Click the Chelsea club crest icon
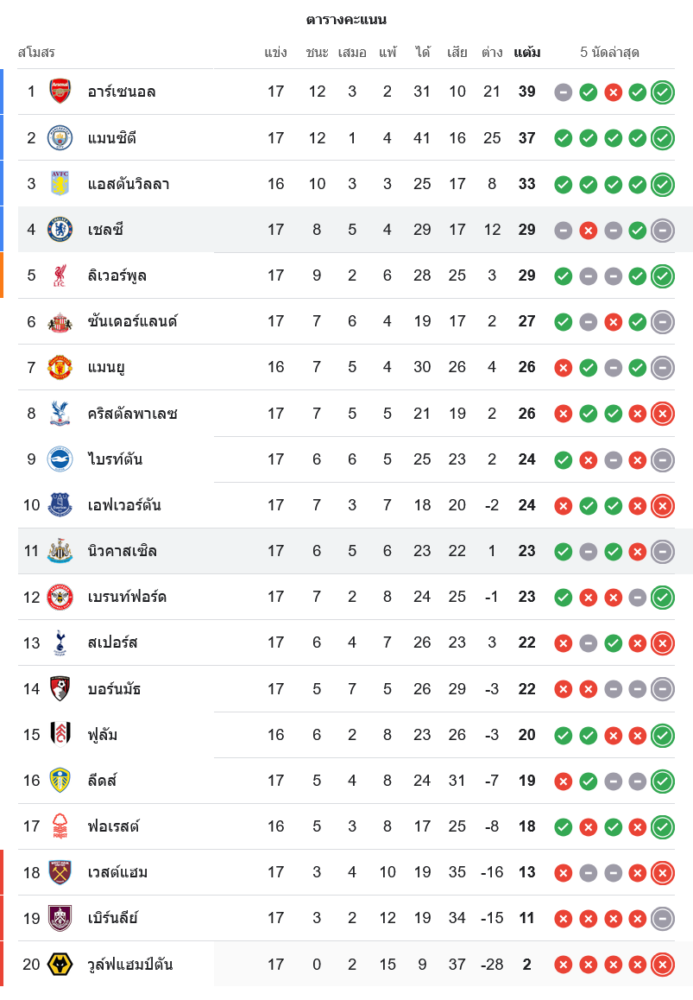 pos(60,230)
